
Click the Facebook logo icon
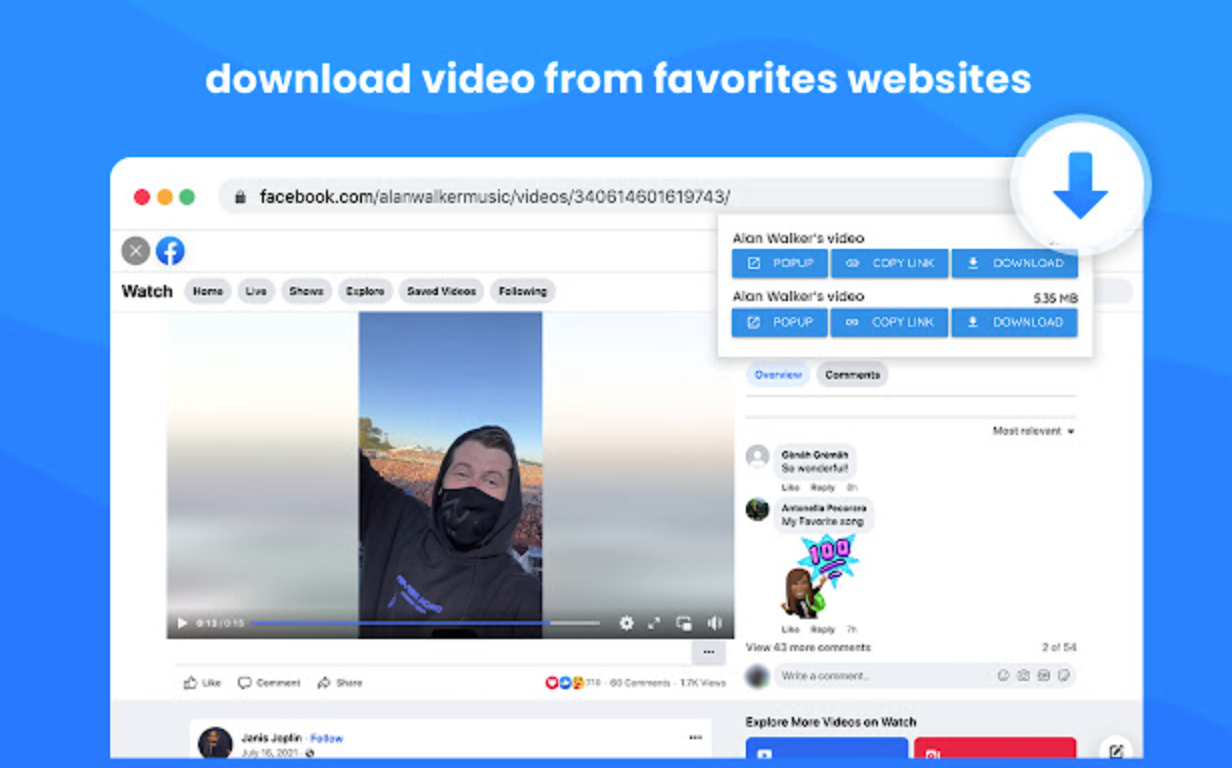170,250
